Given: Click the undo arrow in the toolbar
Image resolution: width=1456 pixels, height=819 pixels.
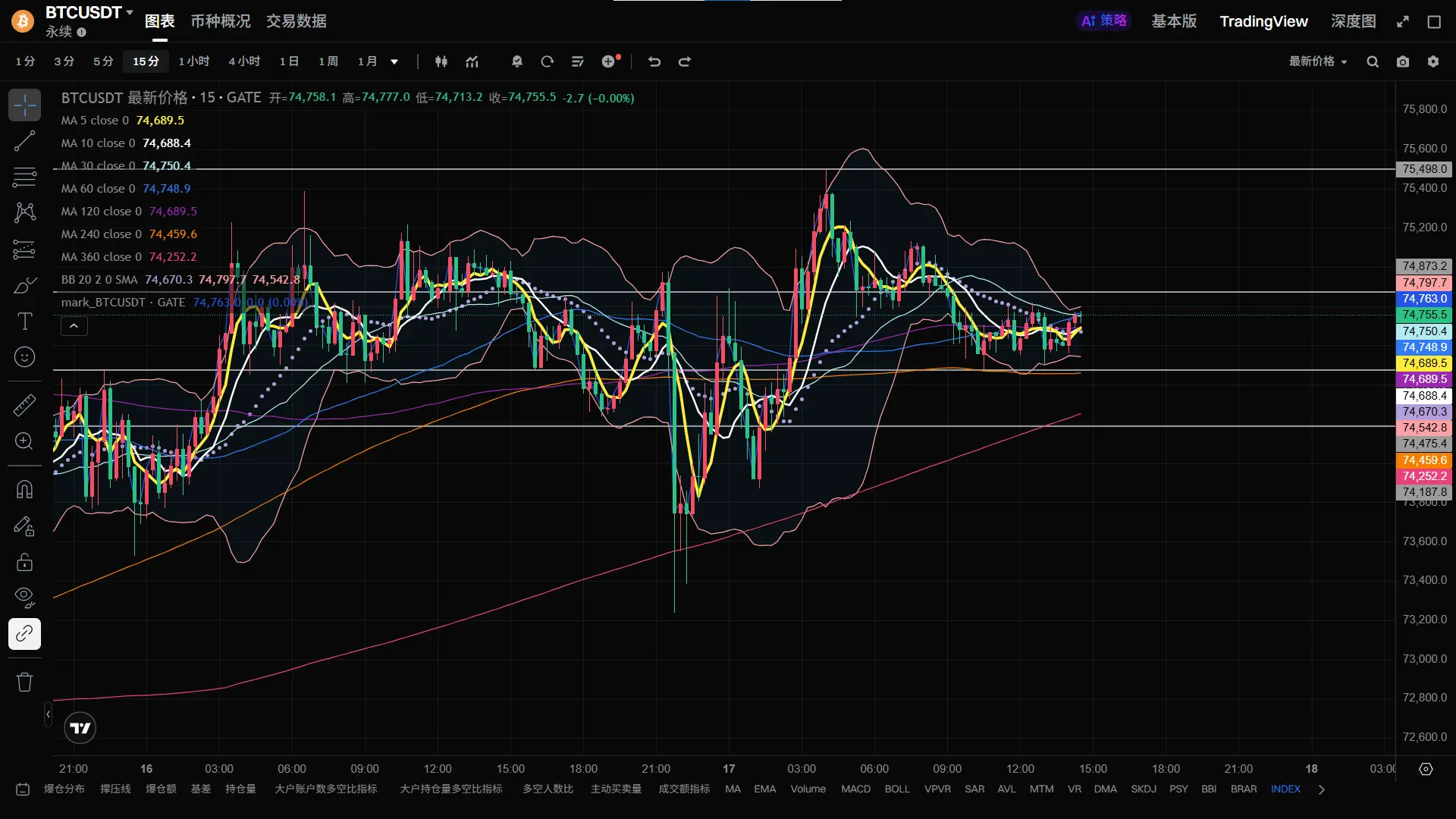Looking at the screenshot, I should (654, 61).
